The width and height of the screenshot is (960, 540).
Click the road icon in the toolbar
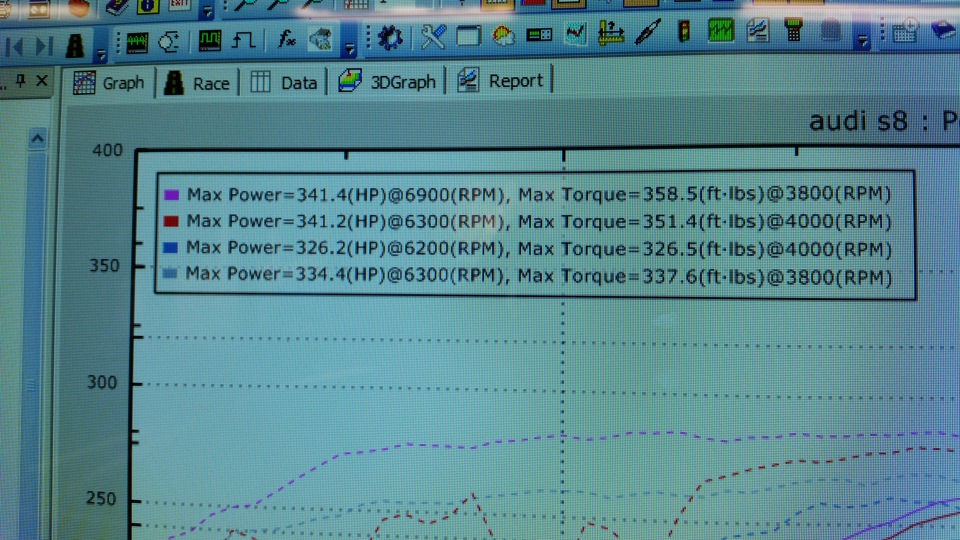[x=75, y=45]
